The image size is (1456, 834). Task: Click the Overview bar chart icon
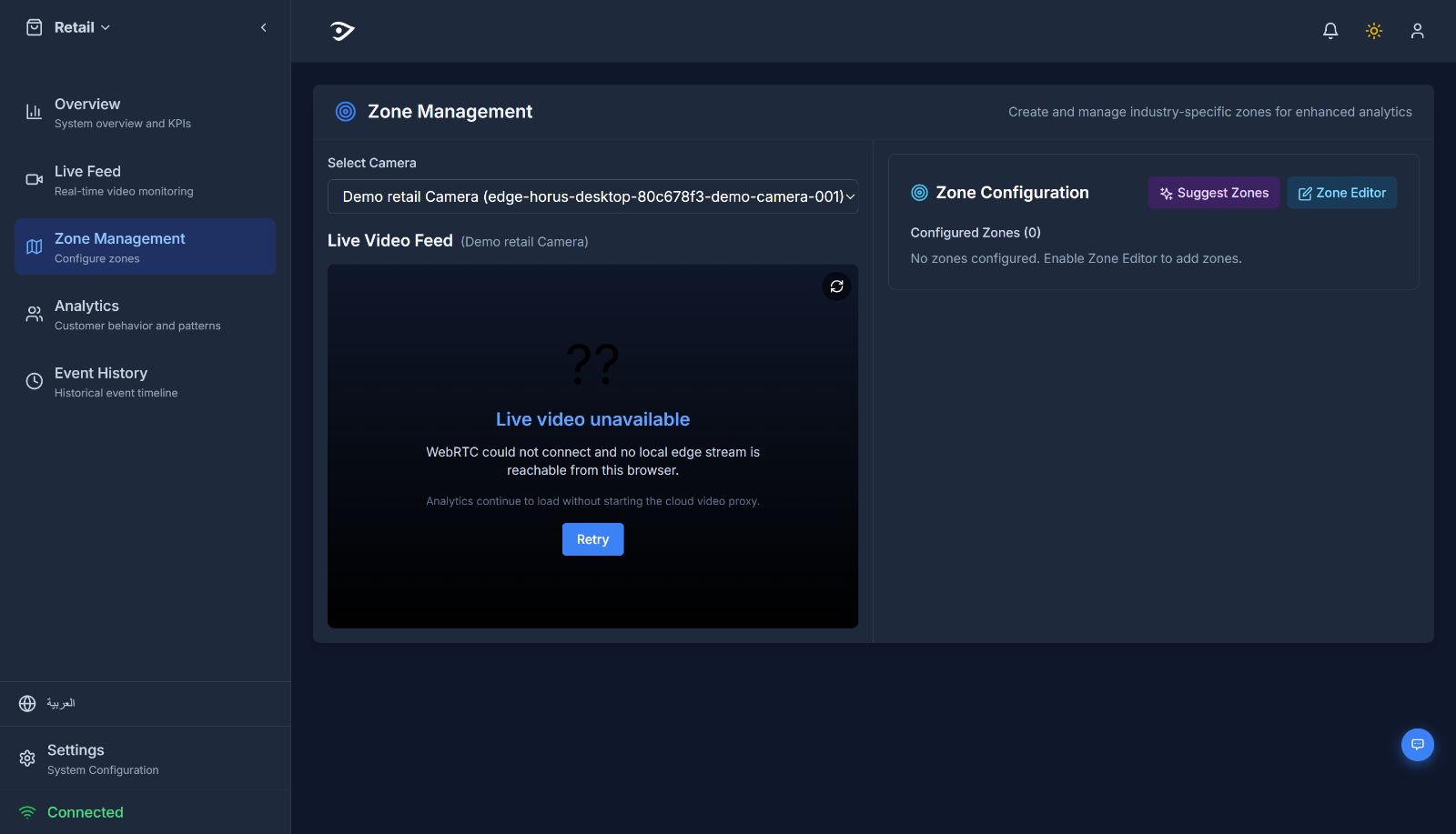click(34, 112)
